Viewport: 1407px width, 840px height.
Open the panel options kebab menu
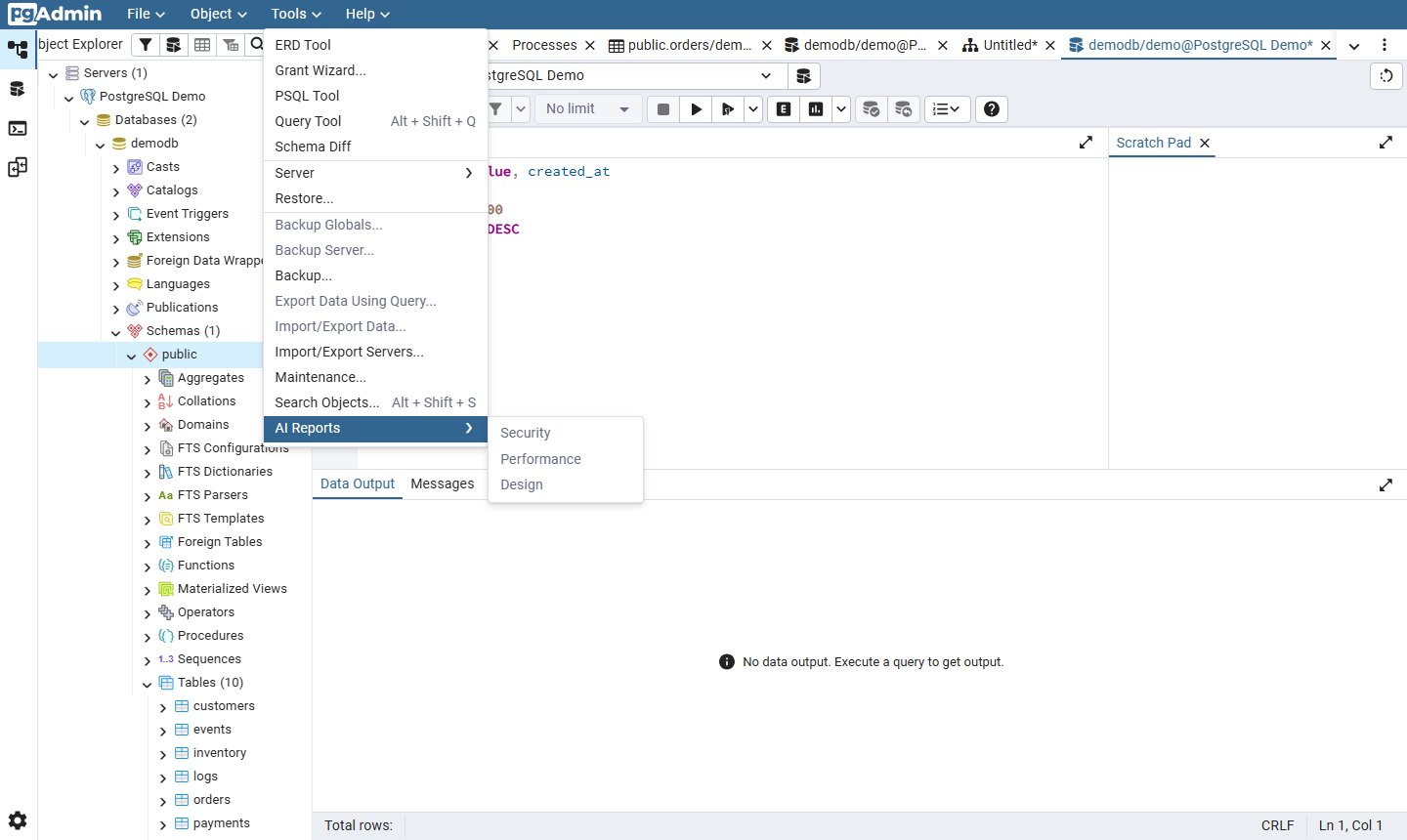[x=1384, y=46]
